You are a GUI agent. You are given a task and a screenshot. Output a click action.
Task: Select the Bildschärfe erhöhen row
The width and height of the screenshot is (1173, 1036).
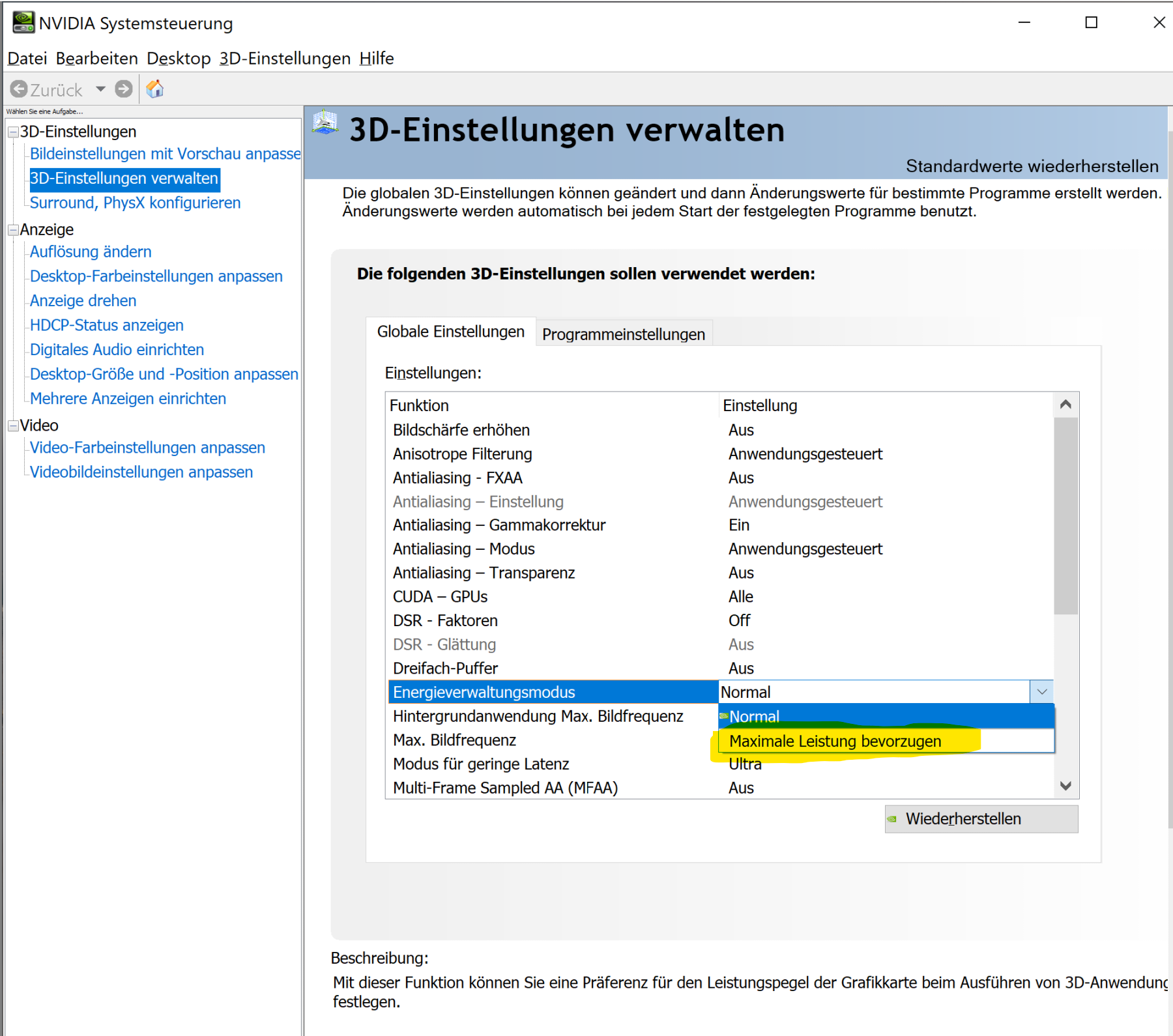720,430
